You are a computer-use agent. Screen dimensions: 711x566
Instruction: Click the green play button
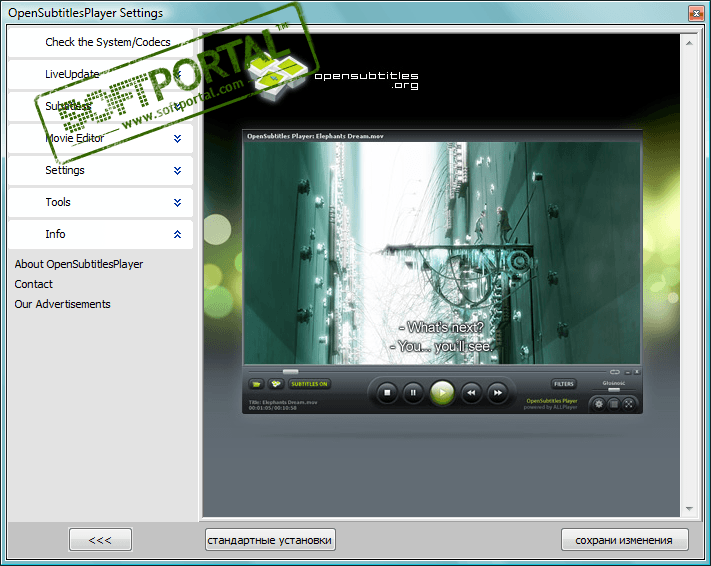coord(442,393)
